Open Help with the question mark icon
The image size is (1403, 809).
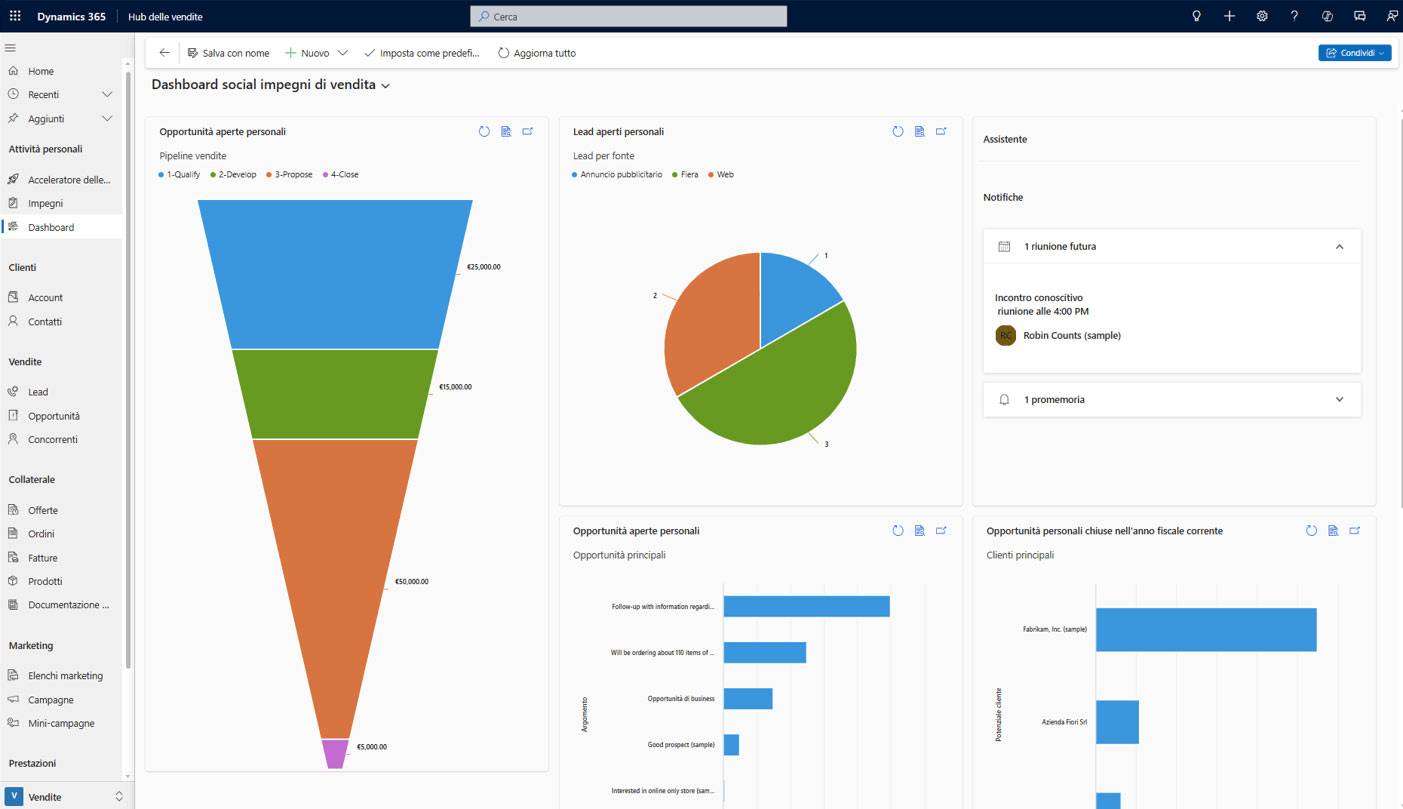click(1294, 16)
